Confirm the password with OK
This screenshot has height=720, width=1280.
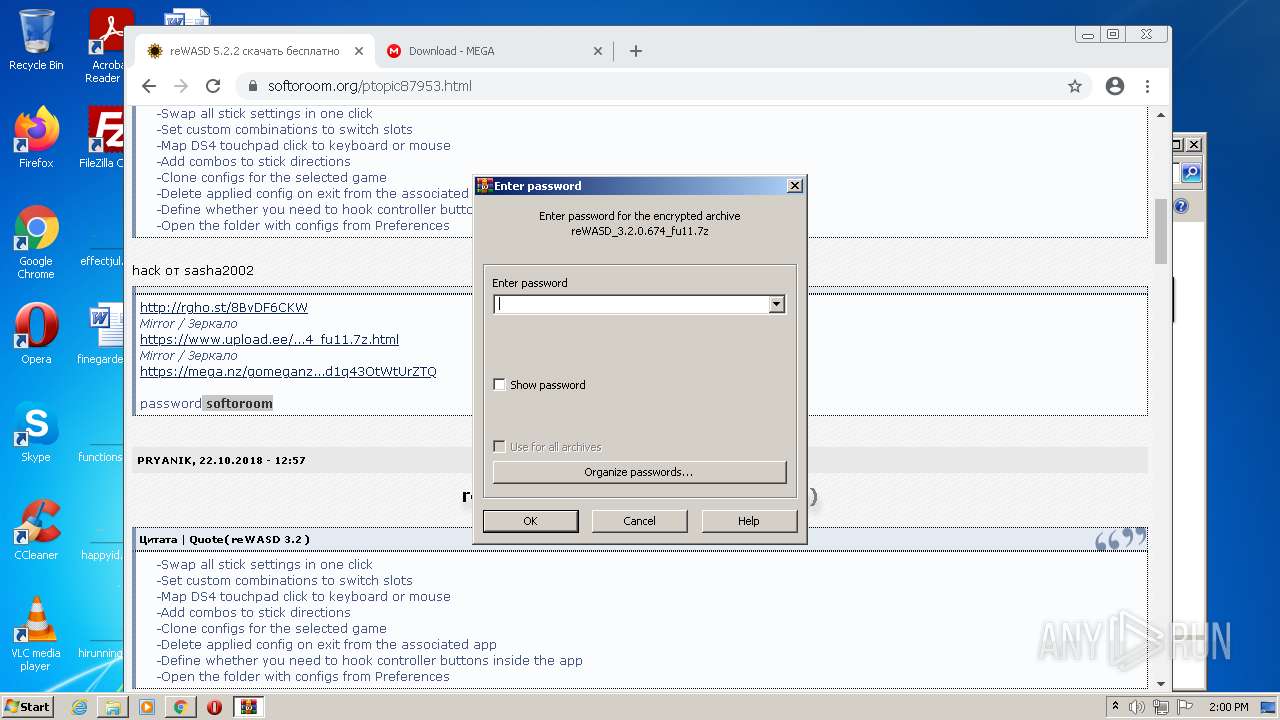(530, 521)
